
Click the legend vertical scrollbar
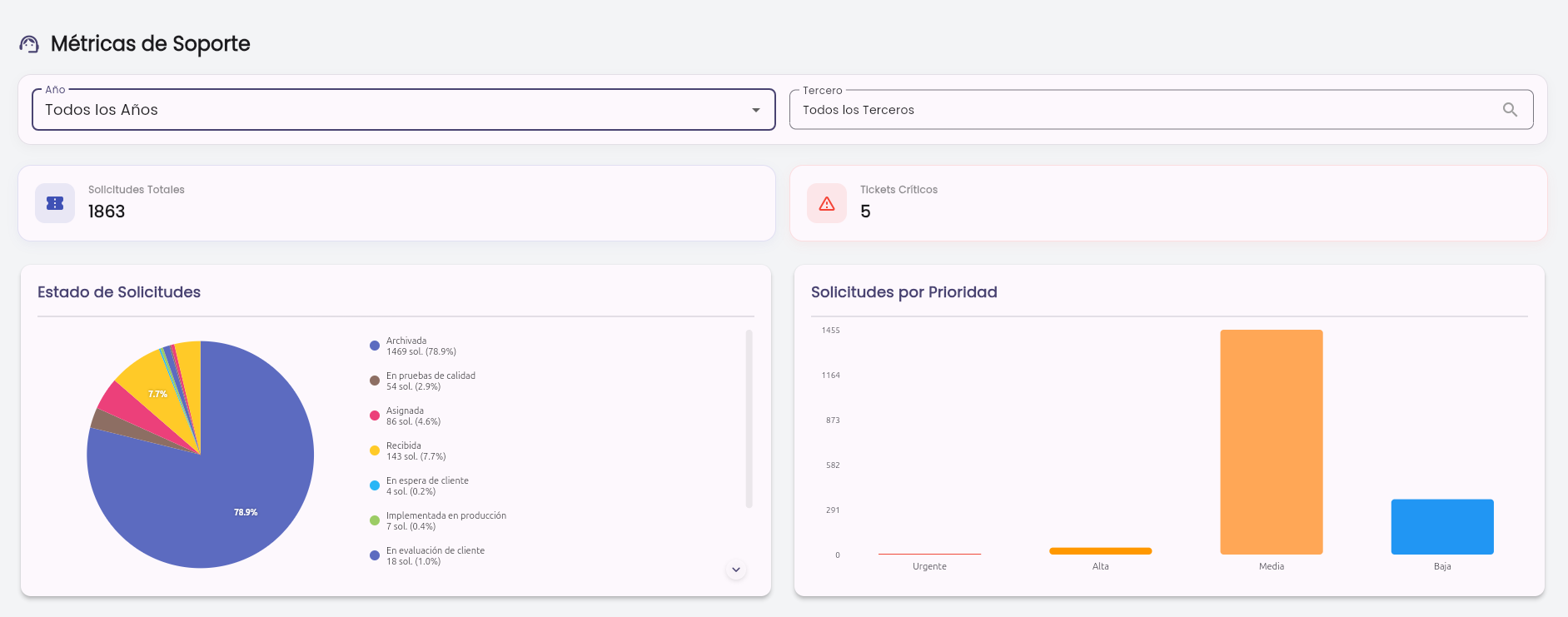pos(749,419)
